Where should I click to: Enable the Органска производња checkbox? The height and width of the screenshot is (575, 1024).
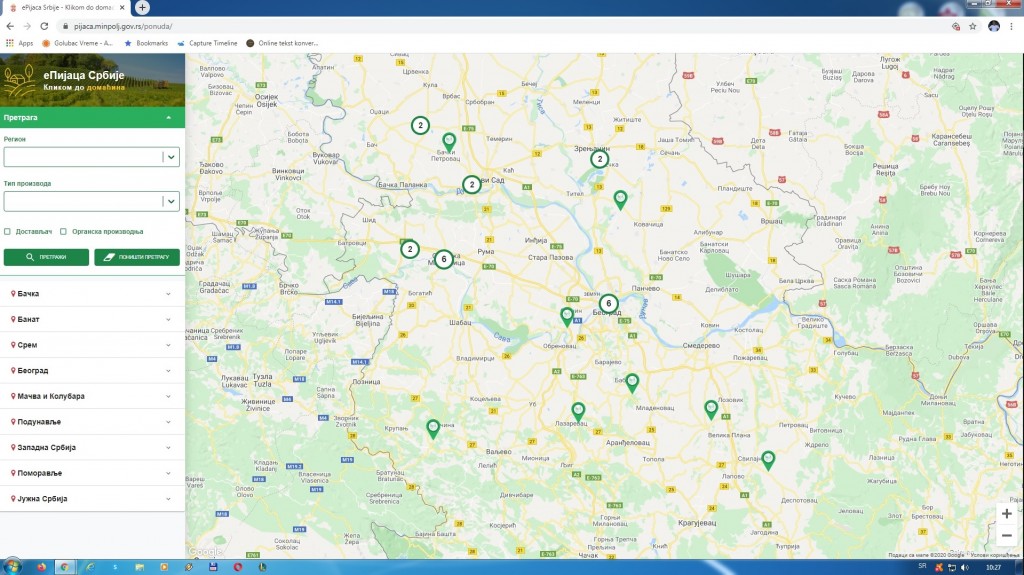tap(63, 231)
